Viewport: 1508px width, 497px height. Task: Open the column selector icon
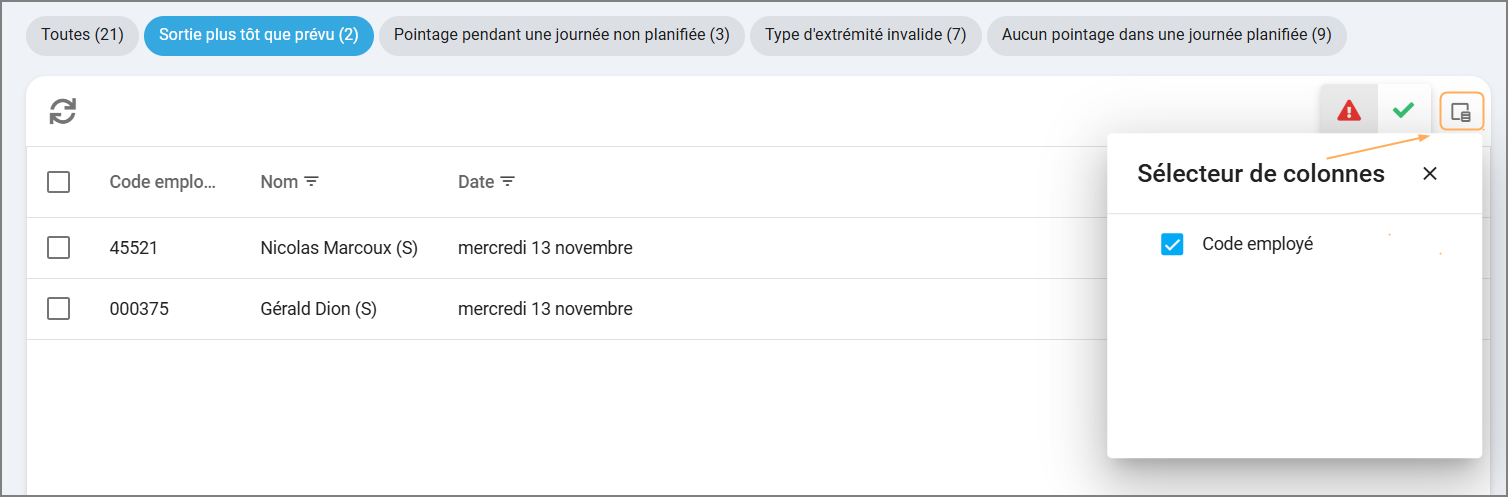pyautogui.click(x=1461, y=111)
